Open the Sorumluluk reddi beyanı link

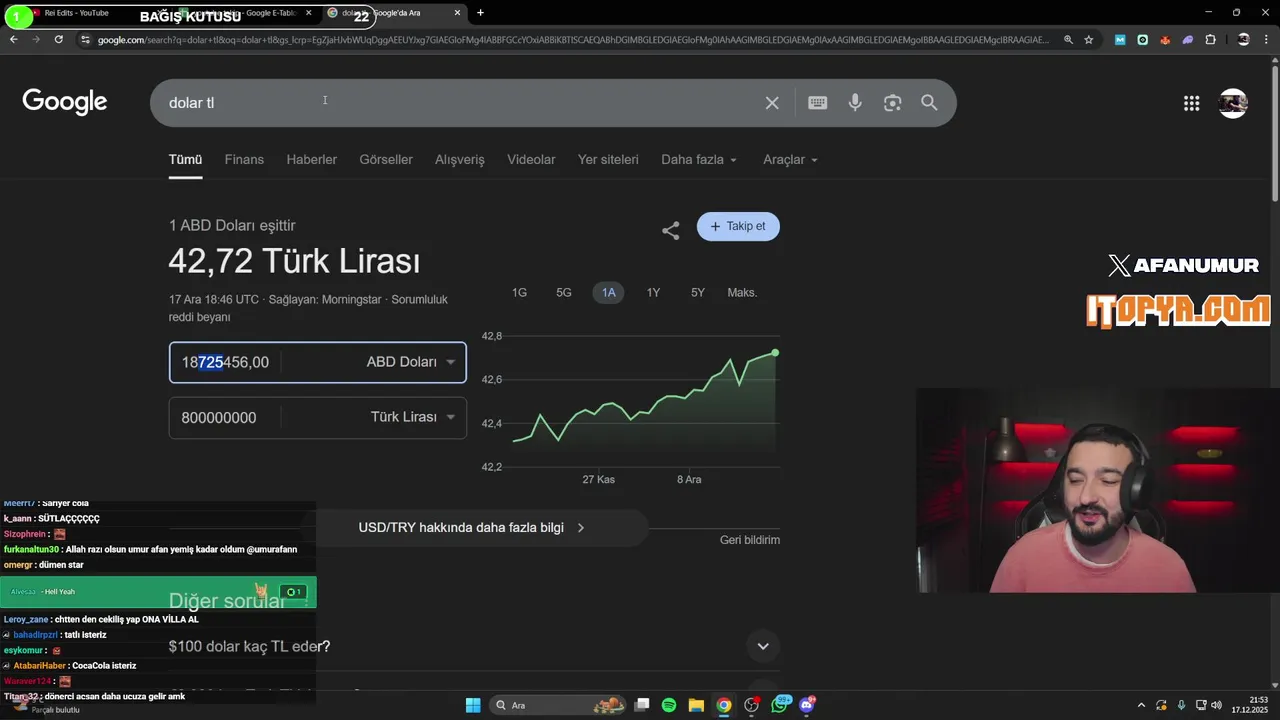click(x=308, y=308)
